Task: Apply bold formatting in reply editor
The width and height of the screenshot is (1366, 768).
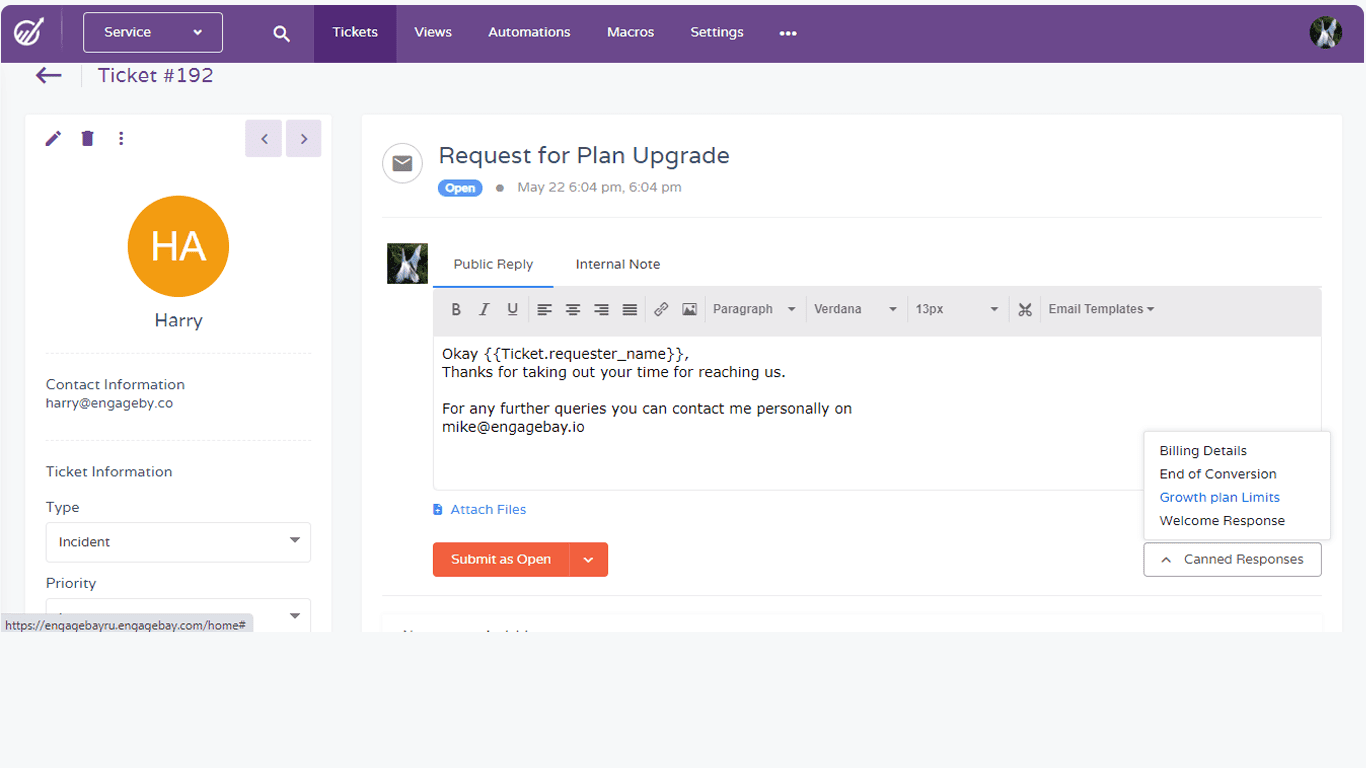Action: click(456, 310)
